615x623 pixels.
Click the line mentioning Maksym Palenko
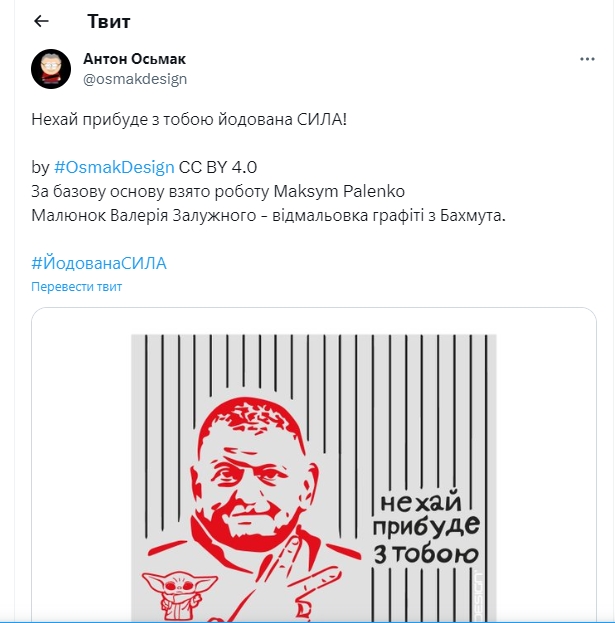[218, 192]
